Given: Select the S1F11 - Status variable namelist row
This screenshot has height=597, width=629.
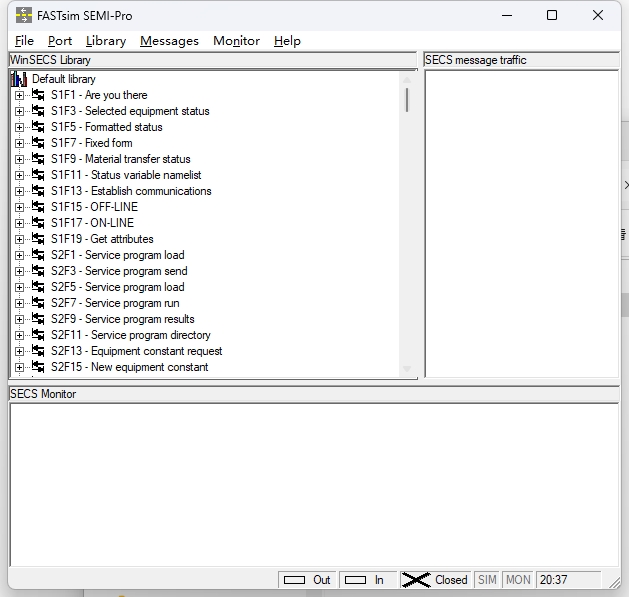Looking at the screenshot, I should tap(126, 175).
